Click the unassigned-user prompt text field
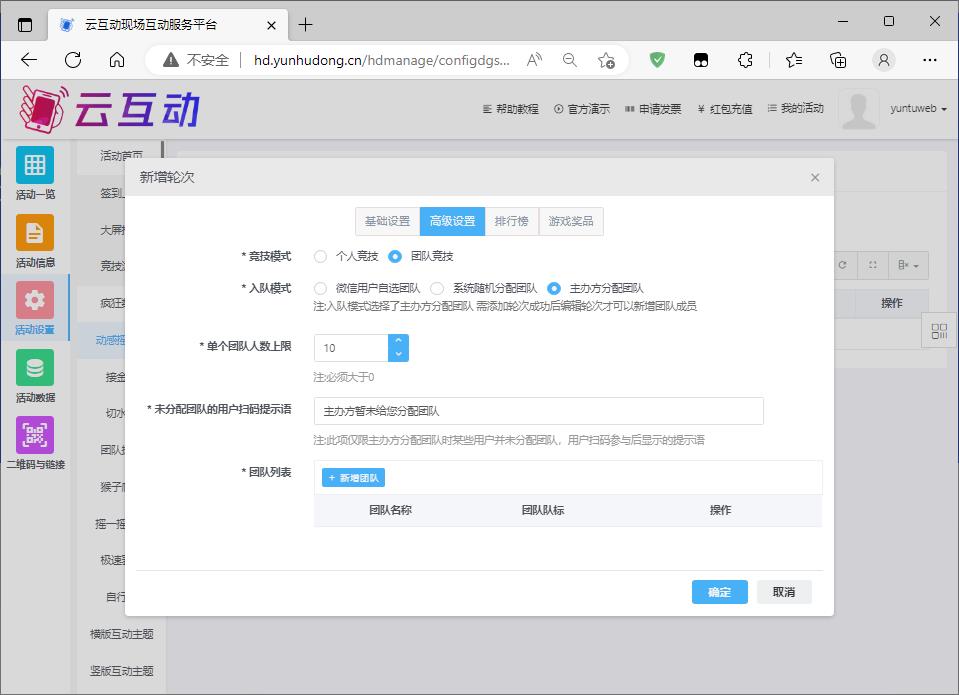959x695 pixels. tap(538, 411)
